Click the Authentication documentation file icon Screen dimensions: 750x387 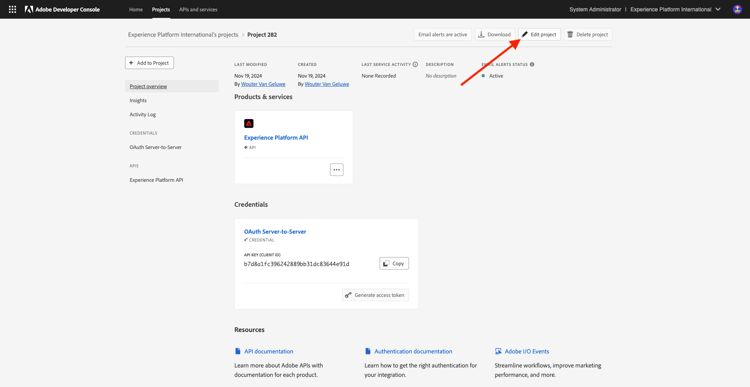tap(368, 351)
